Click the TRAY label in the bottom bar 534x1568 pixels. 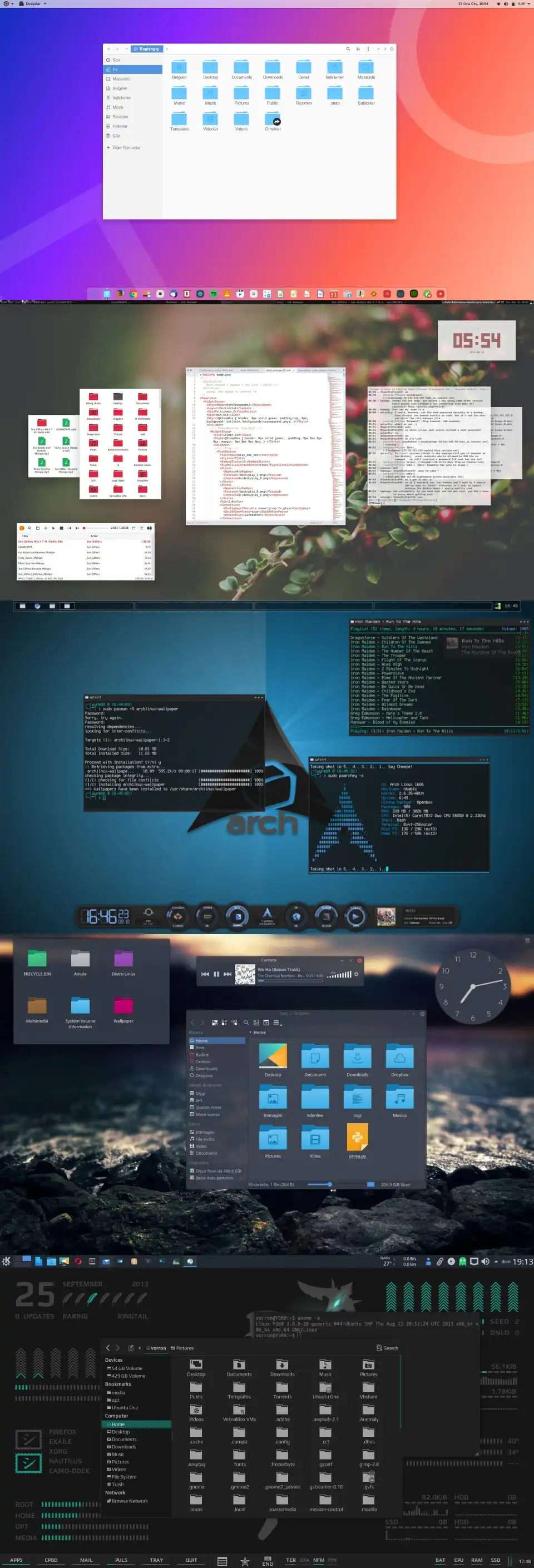point(156,1560)
